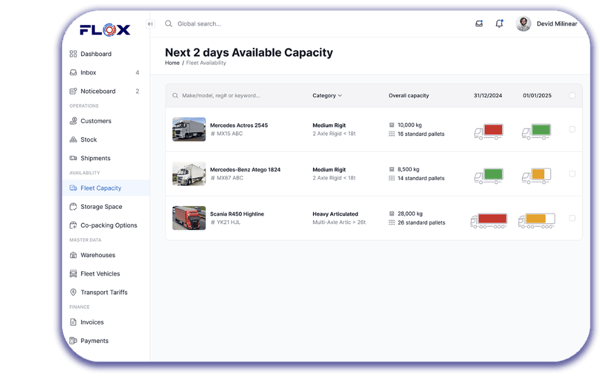This screenshot has width=600, height=378.
Task: Click the Noticeboard icon in sidebar
Action: [73, 91]
